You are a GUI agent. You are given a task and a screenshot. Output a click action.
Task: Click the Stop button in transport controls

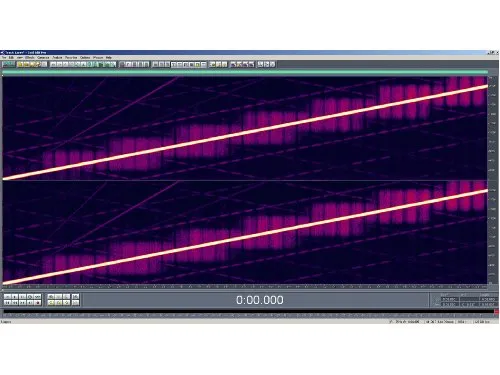point(8,297)
